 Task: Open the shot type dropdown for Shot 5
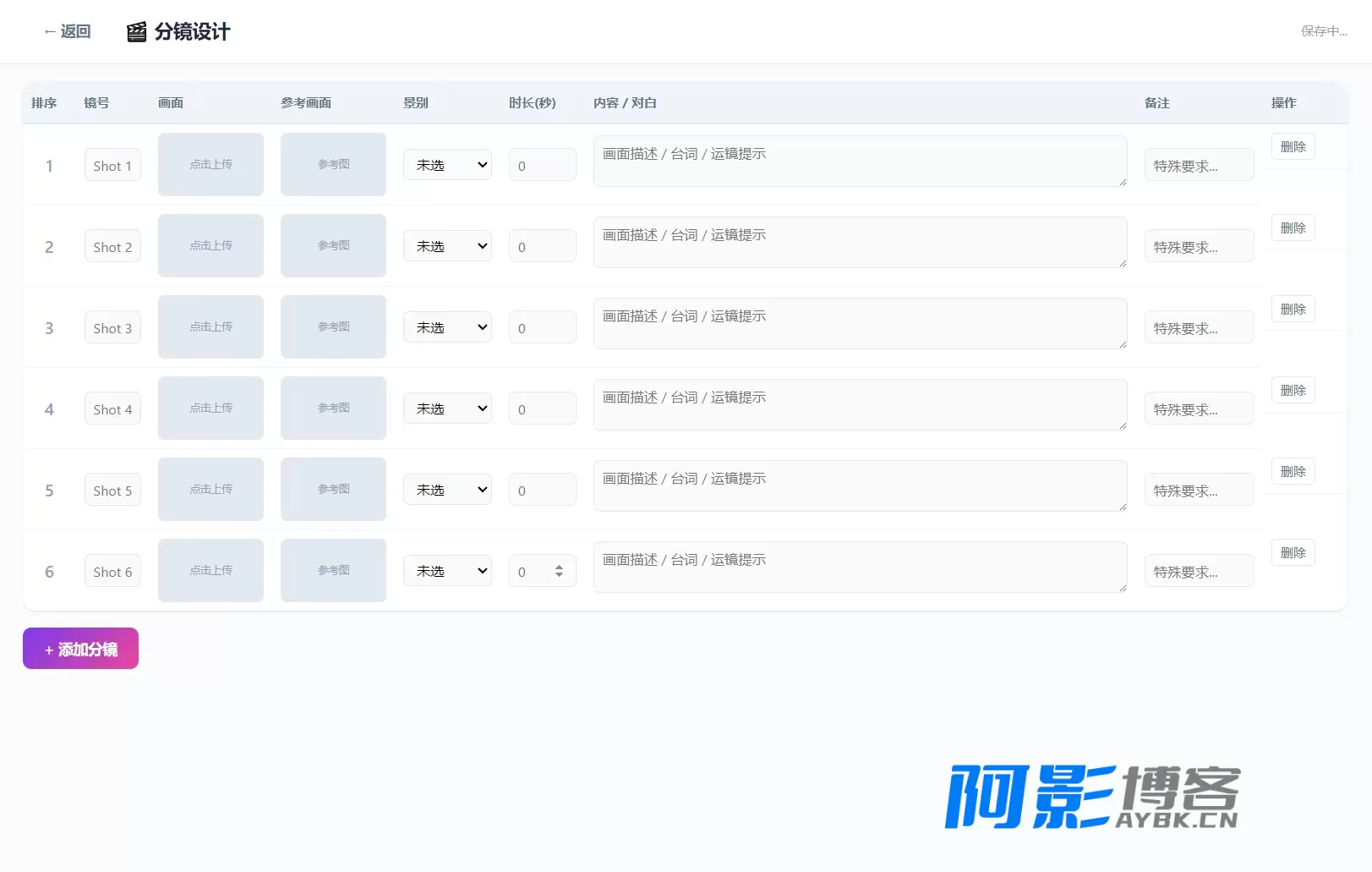(x=447, y=489)
